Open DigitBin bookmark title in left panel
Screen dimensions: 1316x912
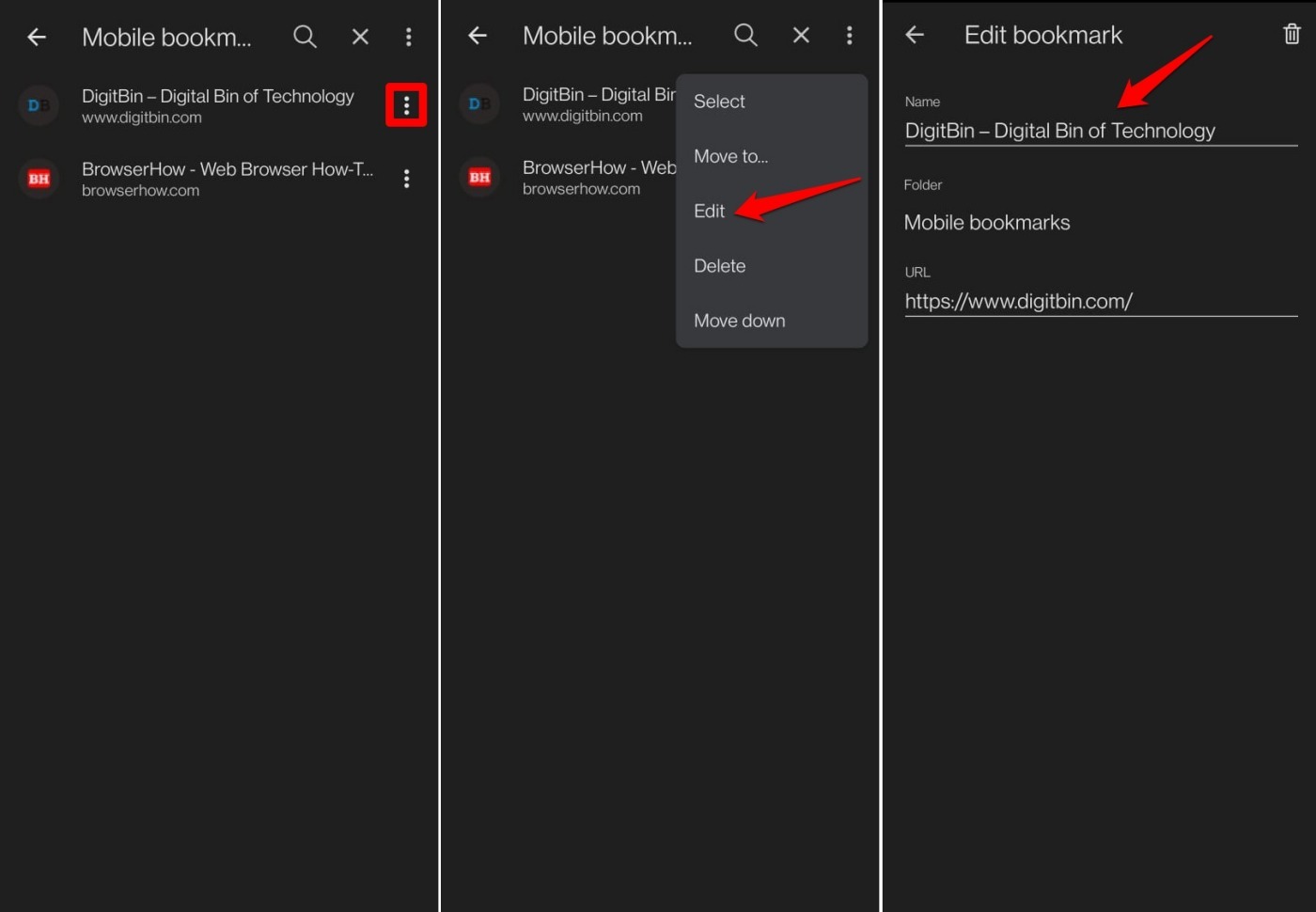click(x=218, y=96)
